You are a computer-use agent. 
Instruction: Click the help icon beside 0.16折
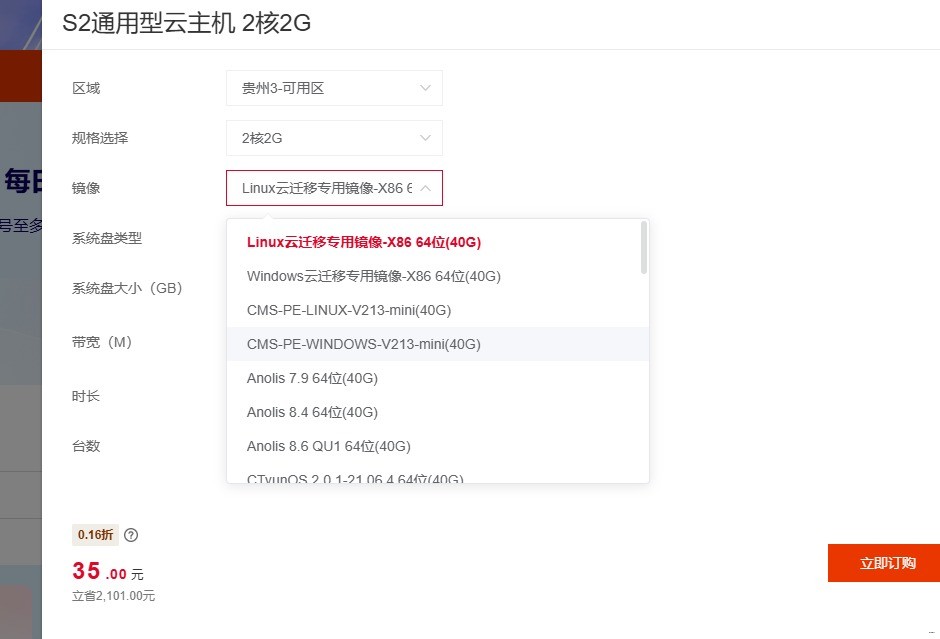point(131,535)
